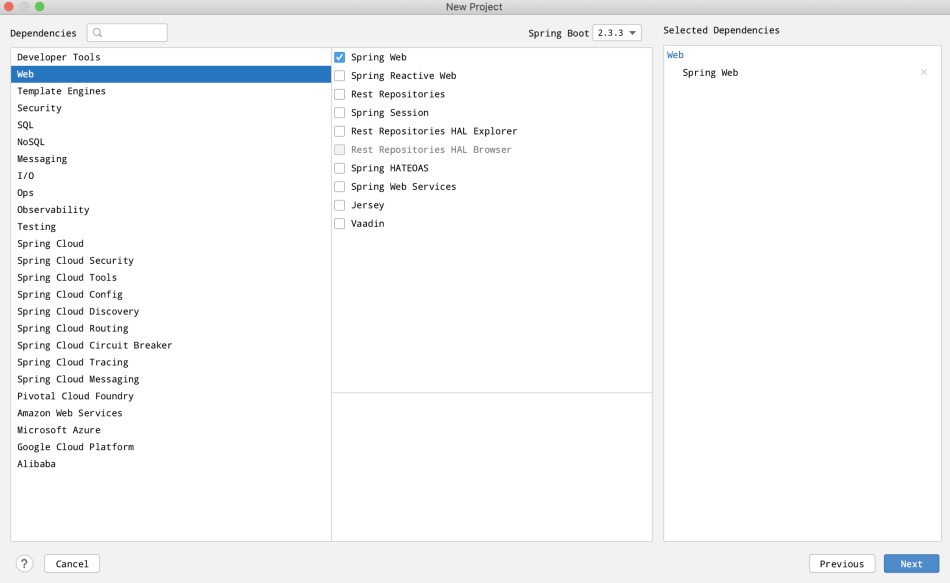Open the Spring Boot version dropdown
Image resolution: width=950 pixels, height=583 pixels.
tap(617, 33)
